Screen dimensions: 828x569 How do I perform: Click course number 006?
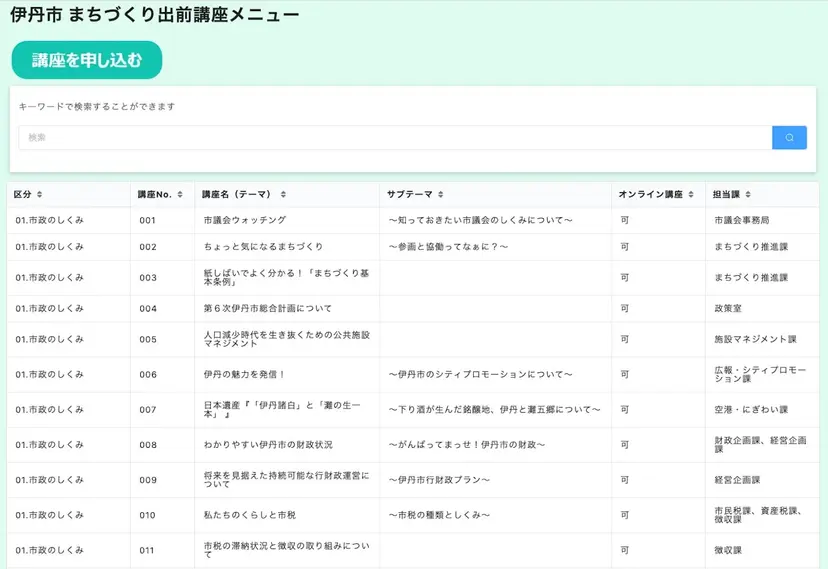coord(148,374)
